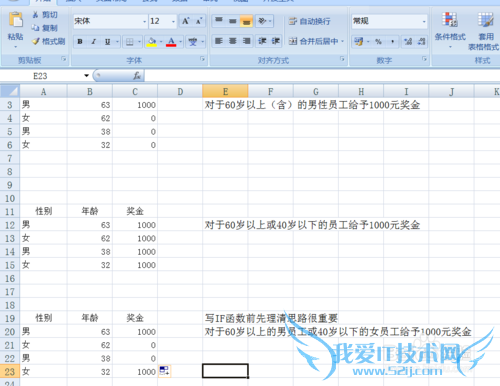Click the phonetic guide (文) icon
The width and height of the screenshot is (500, 386).
193,42
